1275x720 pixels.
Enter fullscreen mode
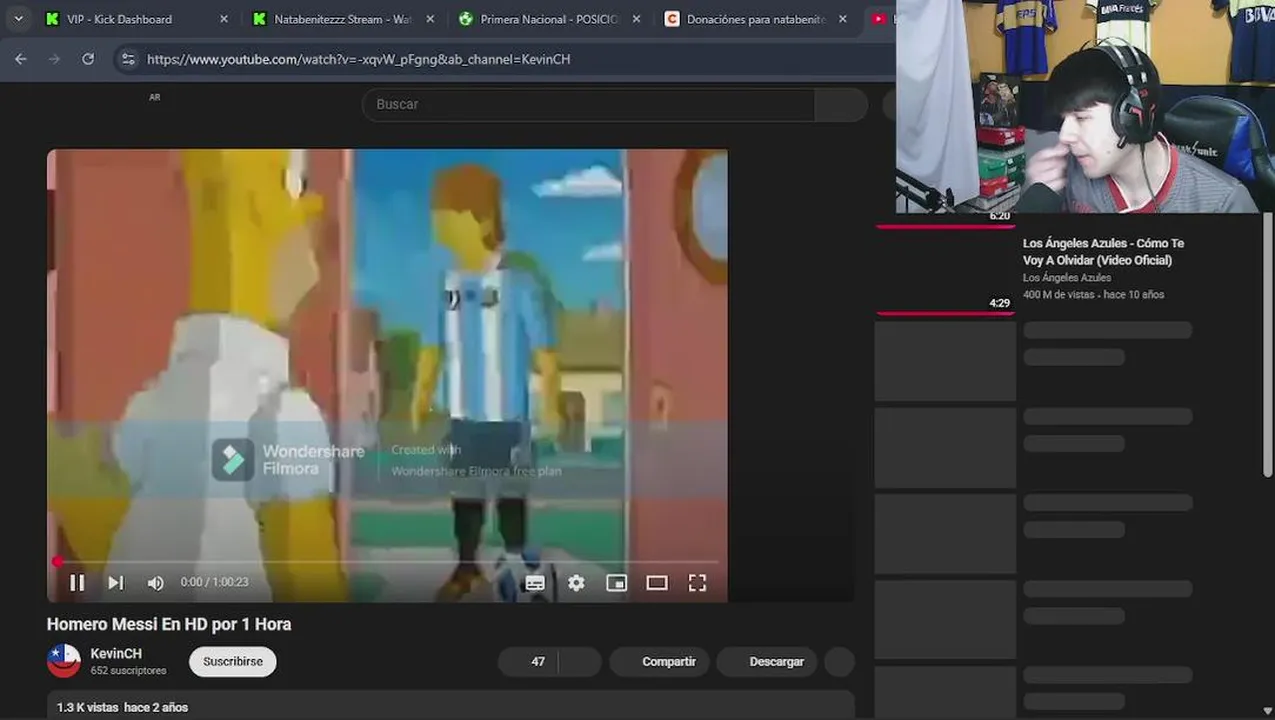point(698,583)
